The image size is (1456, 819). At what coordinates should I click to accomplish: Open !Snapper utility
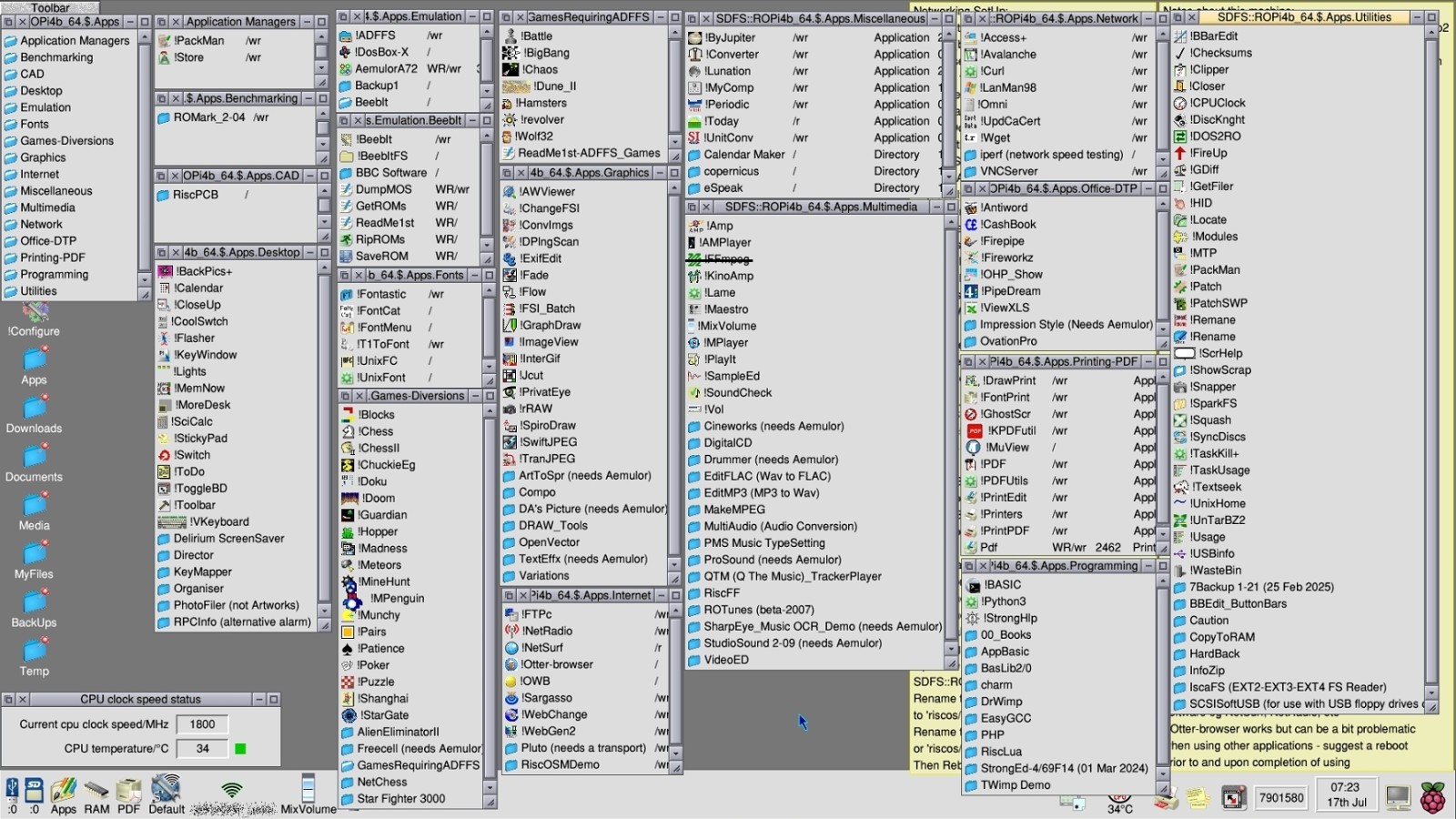[x=1204, y=387]
